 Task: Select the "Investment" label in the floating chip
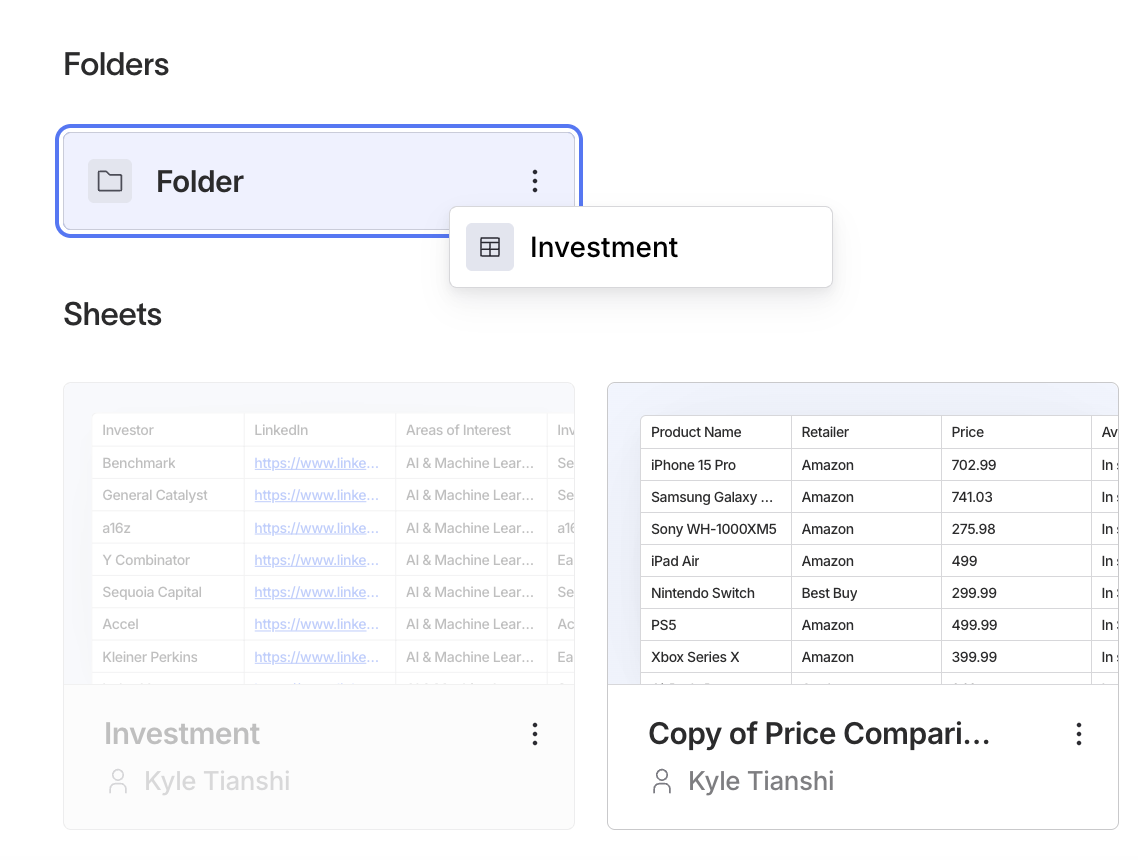604,247
